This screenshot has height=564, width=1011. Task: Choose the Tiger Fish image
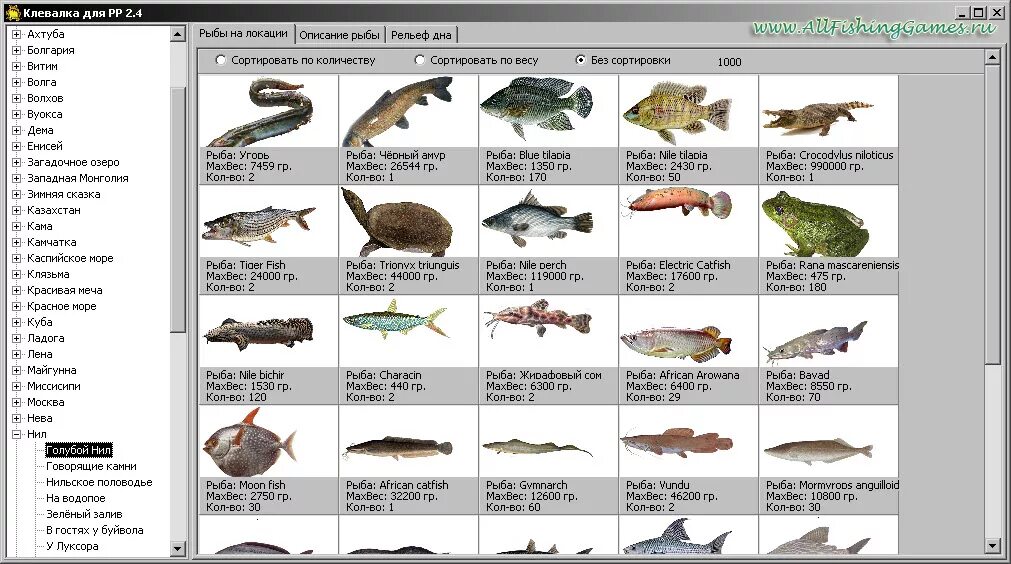click(268, 222)
